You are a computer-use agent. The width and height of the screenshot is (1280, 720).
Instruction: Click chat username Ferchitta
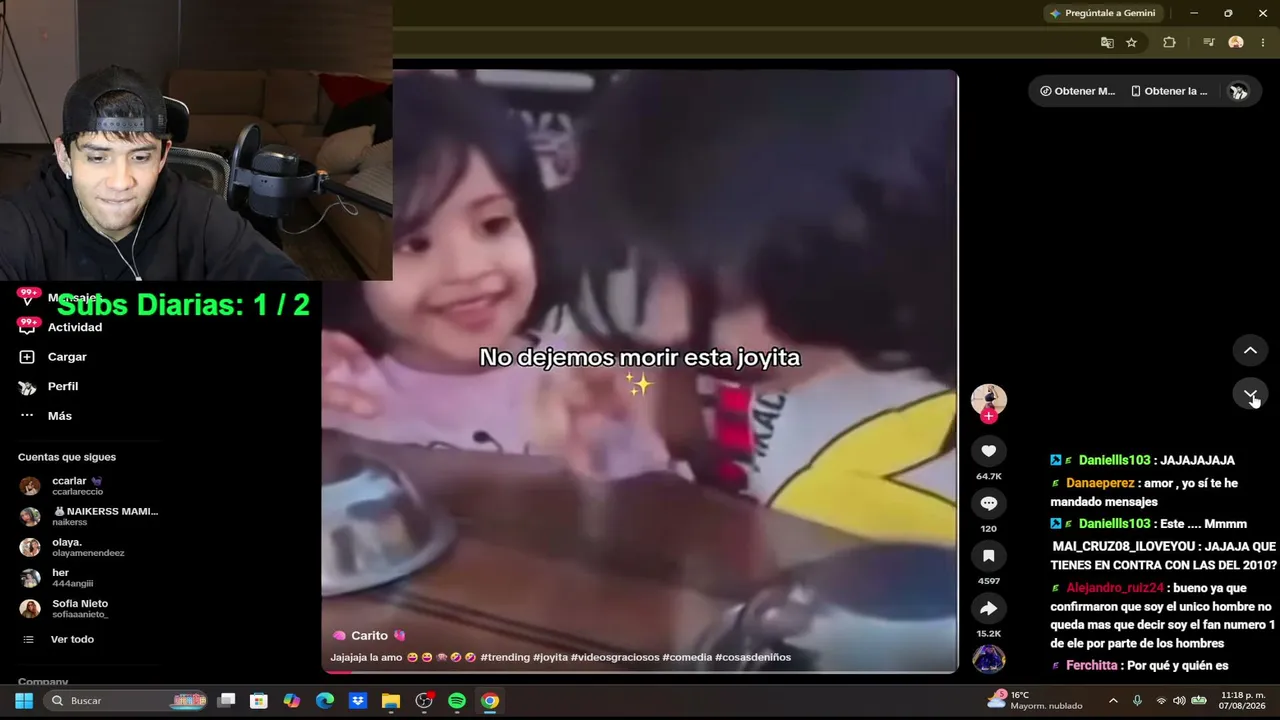click(x=1092, y=665)
